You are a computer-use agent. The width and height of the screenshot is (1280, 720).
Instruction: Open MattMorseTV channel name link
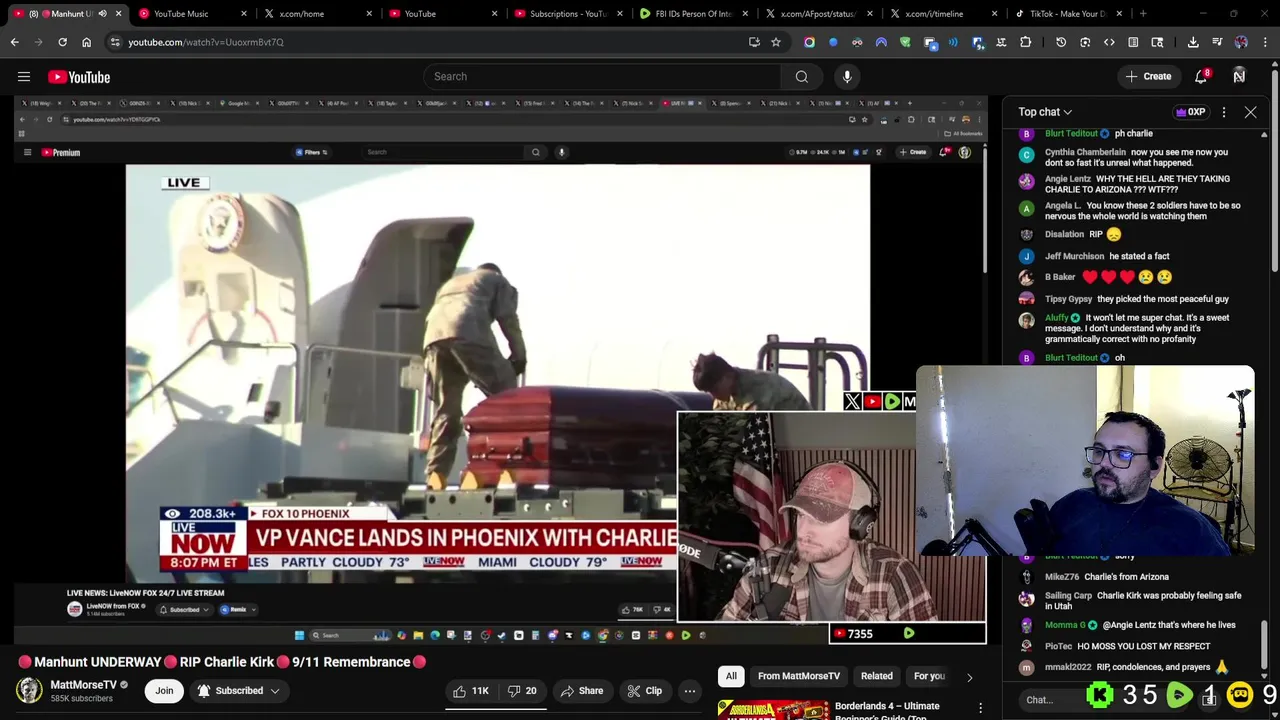click(x=83, y=685)
